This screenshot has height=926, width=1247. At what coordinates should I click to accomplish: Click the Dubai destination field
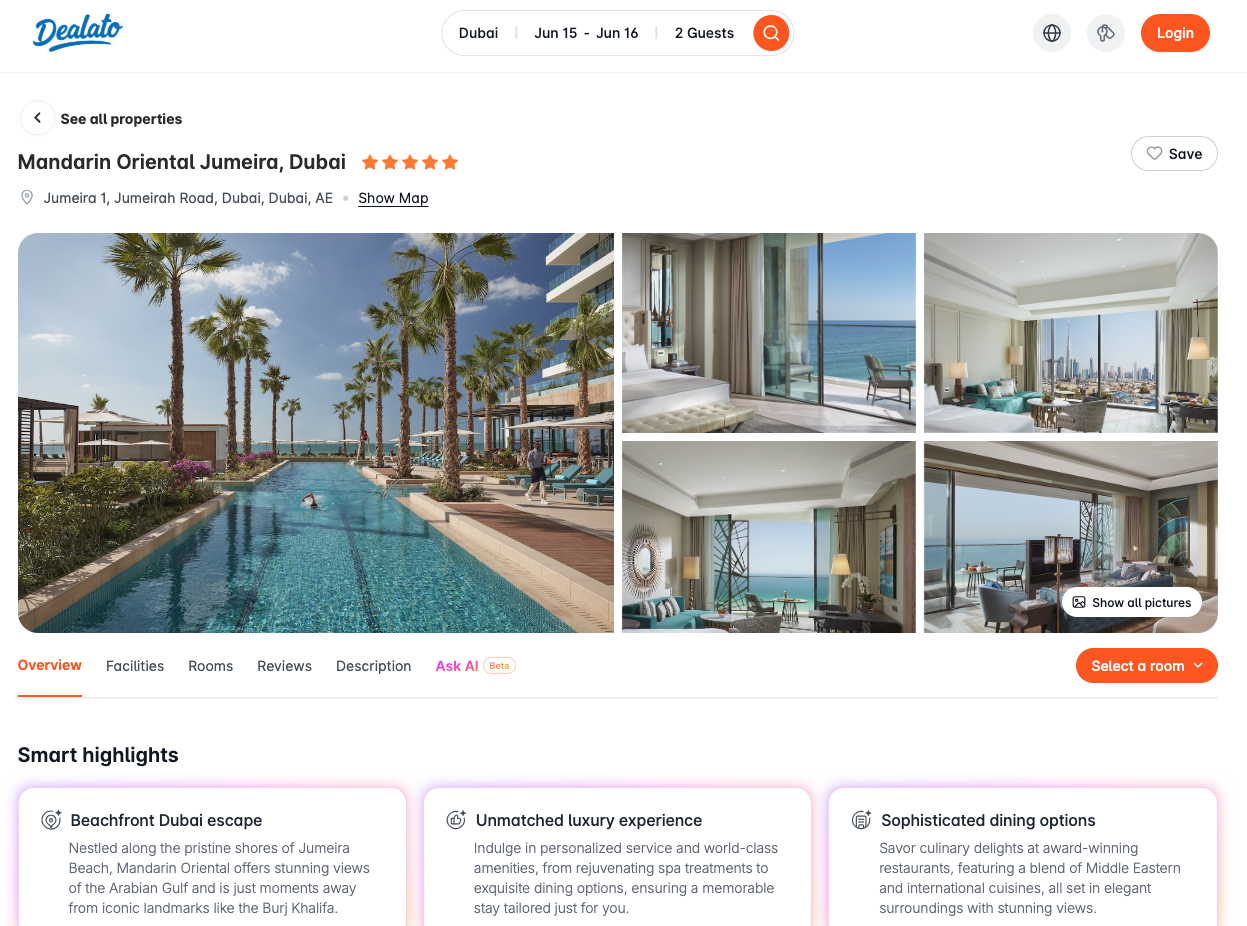point(478,33)
